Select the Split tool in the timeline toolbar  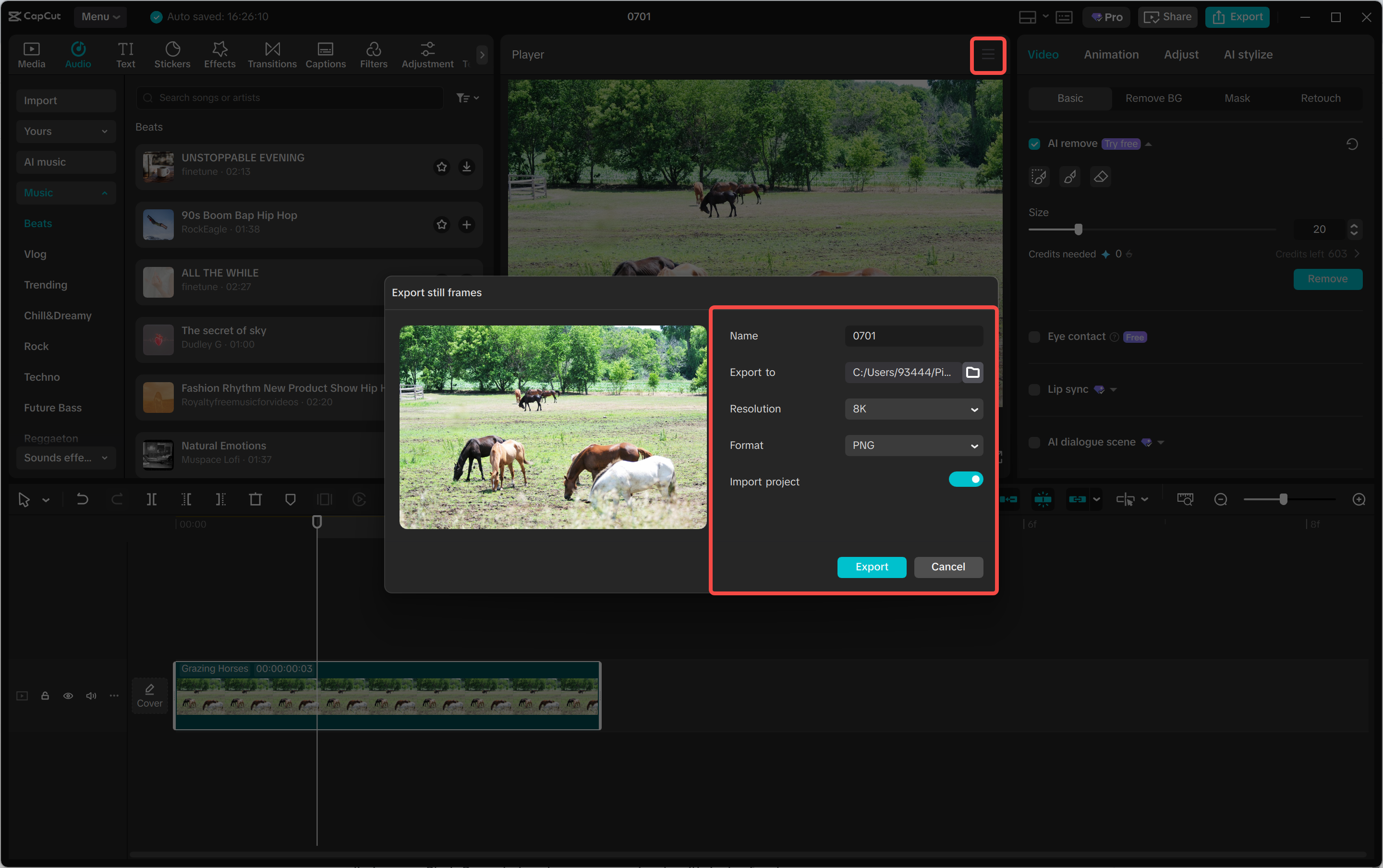coord(152,499)
